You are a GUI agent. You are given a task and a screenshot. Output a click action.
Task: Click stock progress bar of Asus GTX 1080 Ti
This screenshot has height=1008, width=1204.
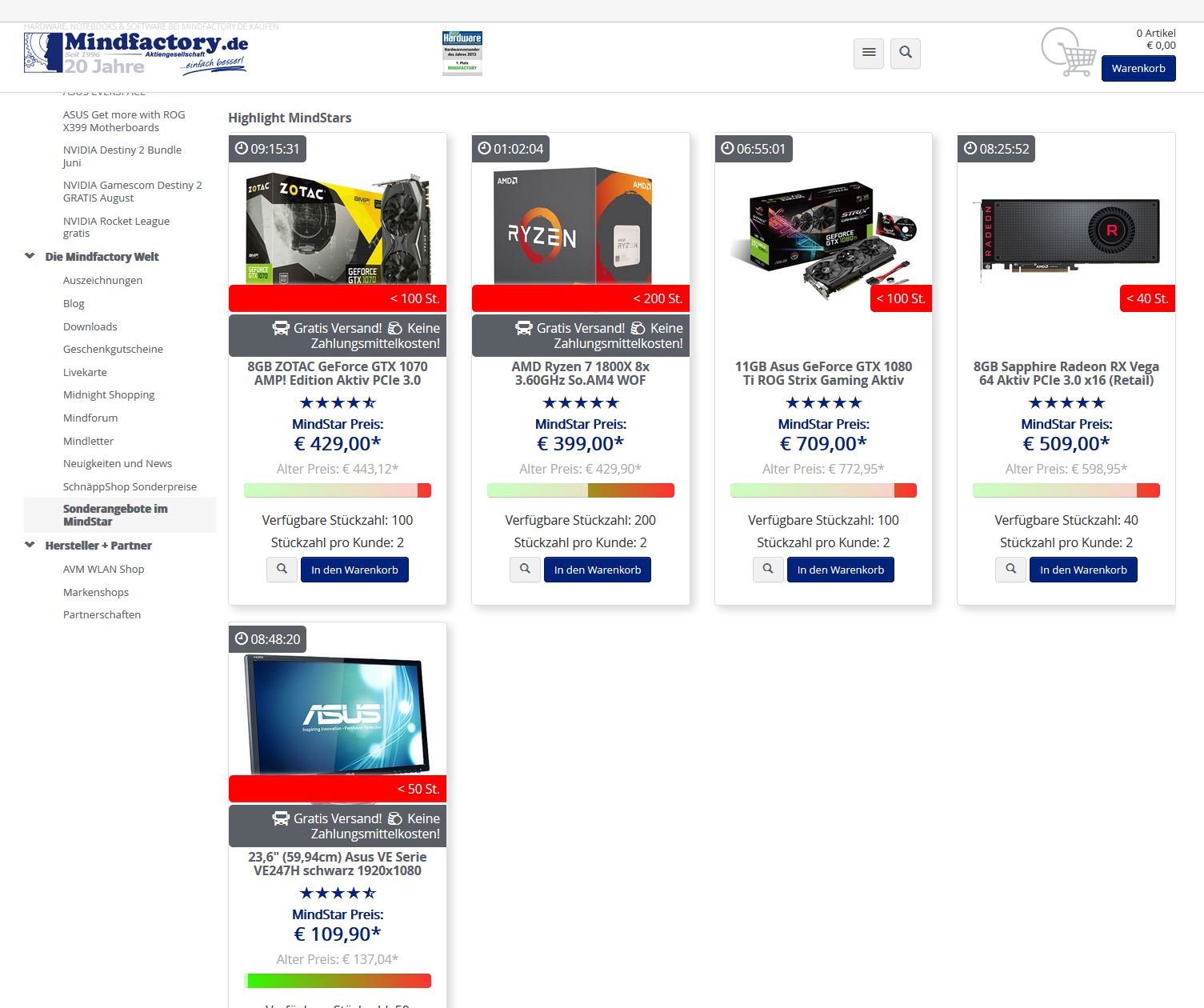point(823,490)
